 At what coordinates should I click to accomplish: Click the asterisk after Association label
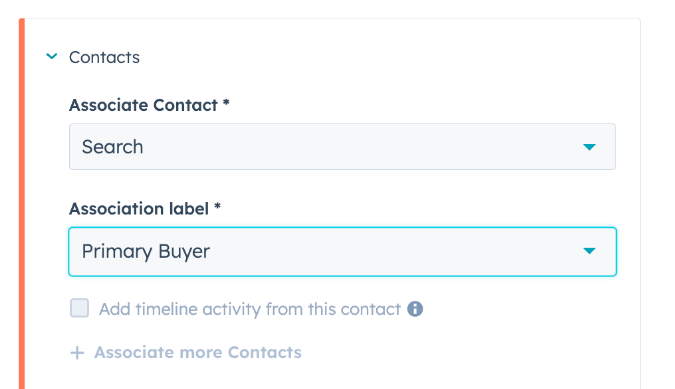coord(217,207)
